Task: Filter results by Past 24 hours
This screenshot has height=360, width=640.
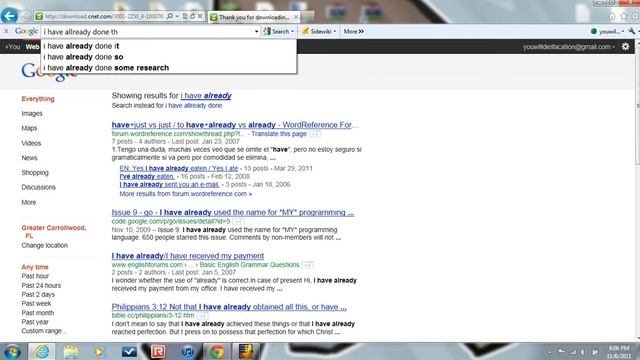Action: tap(41, 285)
